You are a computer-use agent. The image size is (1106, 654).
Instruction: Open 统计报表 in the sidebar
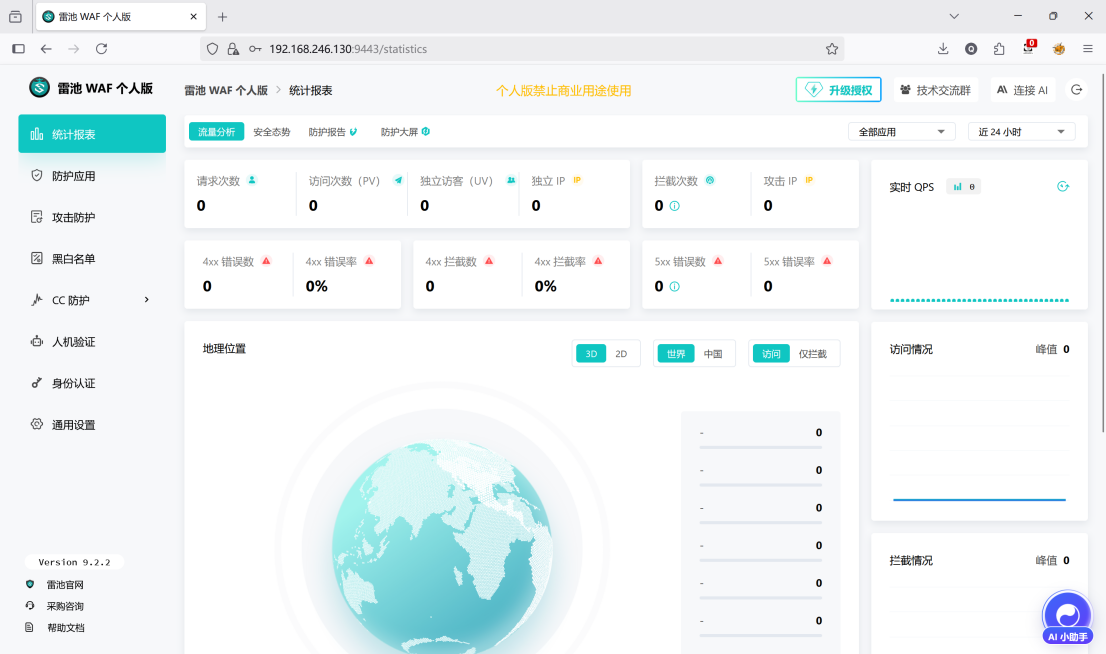click(92, 133)
